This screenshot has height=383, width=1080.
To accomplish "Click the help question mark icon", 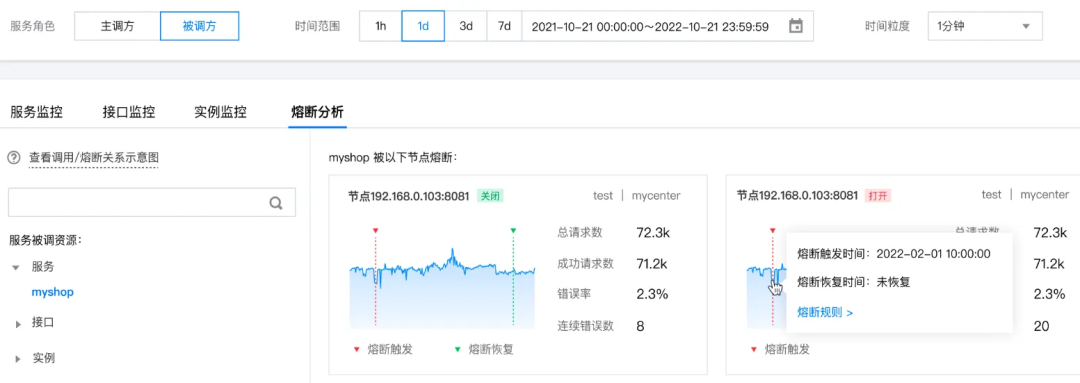I will point(13,158).
